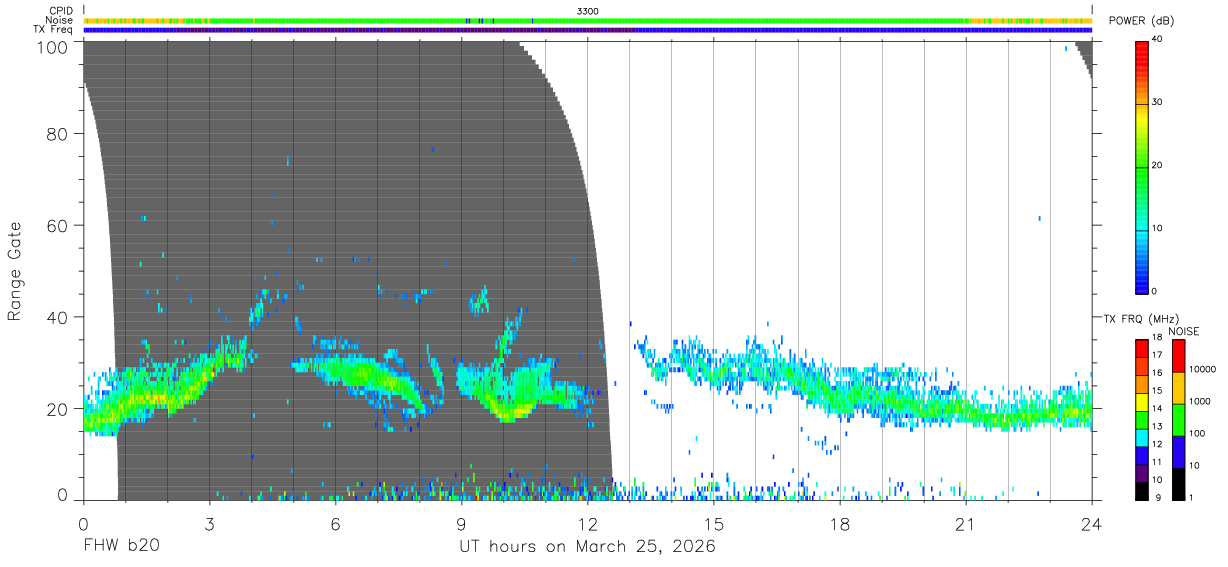1228x567 pixels.
Task: Click the UT hours on March 25, 2026 title
Action: coord(588,547)
